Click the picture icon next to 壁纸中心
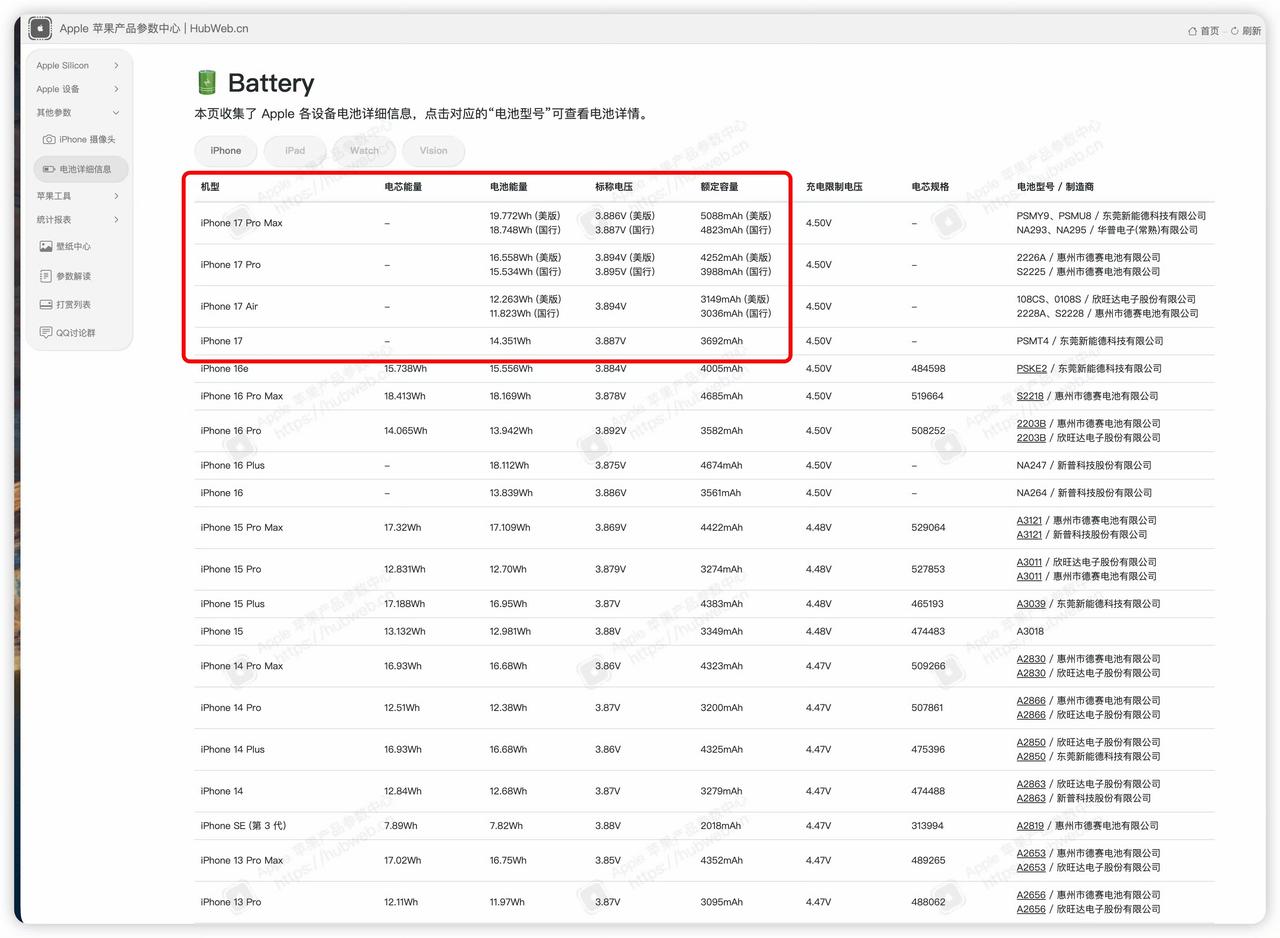 click(x=46, y=246)
